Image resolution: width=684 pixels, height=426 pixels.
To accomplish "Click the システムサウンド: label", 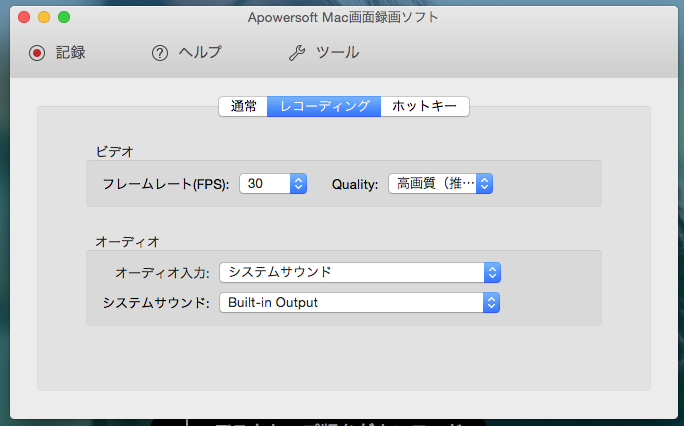I will pyautogui.click(x=156, y=303).
